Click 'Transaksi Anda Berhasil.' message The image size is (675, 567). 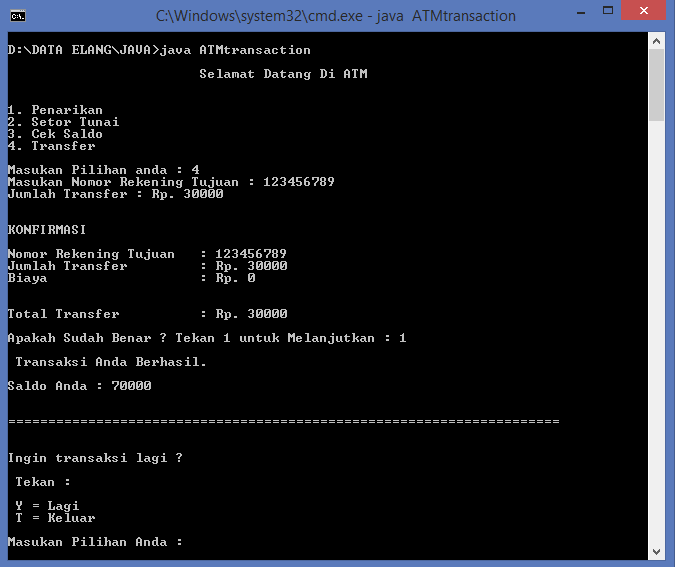(111, 362)
